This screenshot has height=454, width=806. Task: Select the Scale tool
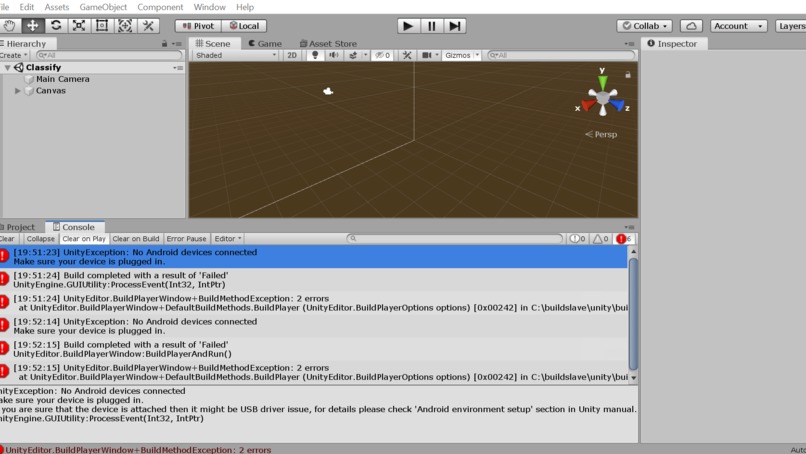79,26
